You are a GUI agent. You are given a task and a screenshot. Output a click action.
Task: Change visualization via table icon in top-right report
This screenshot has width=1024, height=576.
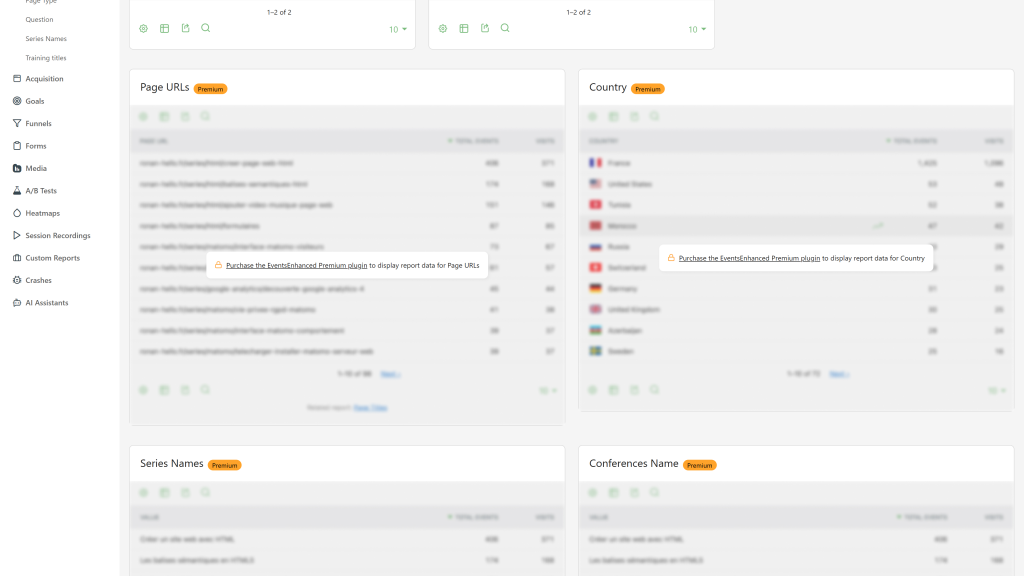(464, 29)
